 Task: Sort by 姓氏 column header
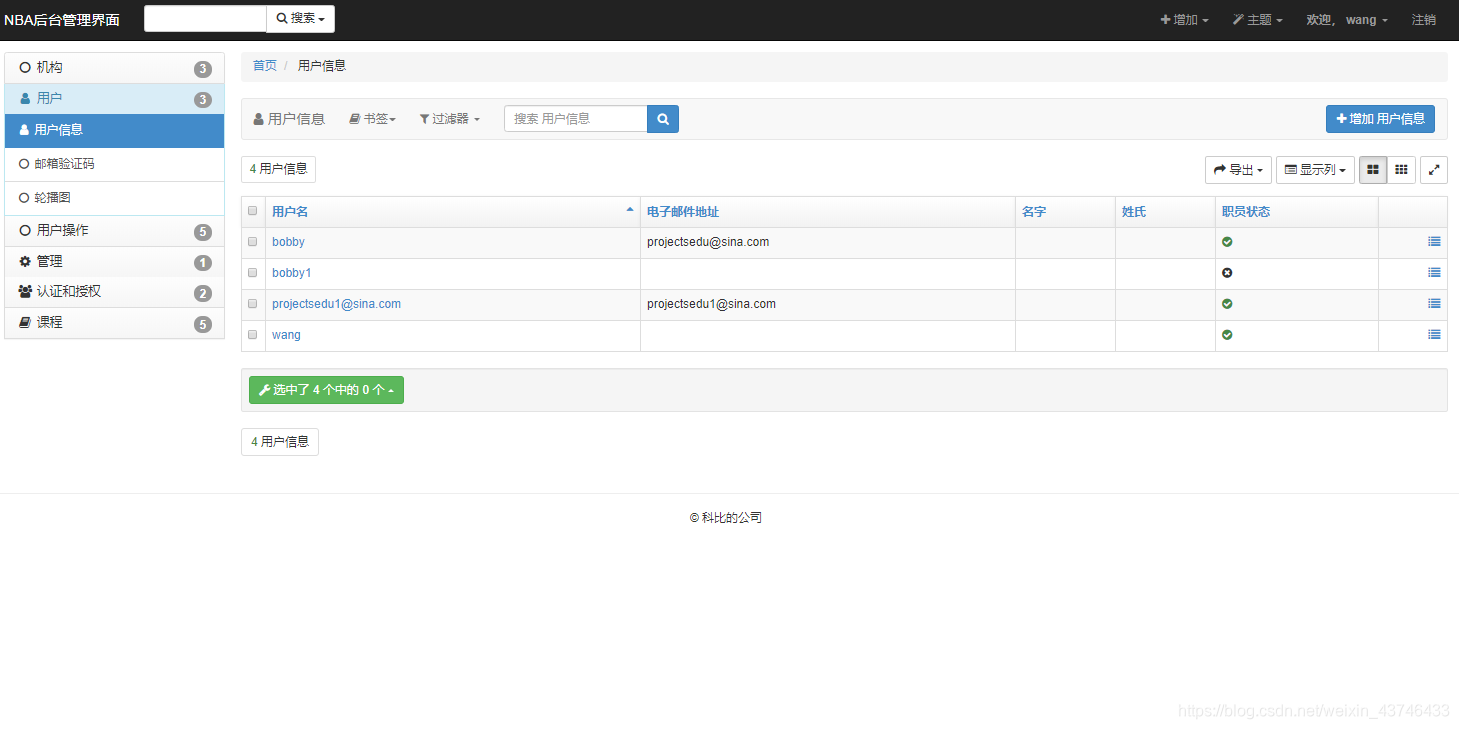1134,212
